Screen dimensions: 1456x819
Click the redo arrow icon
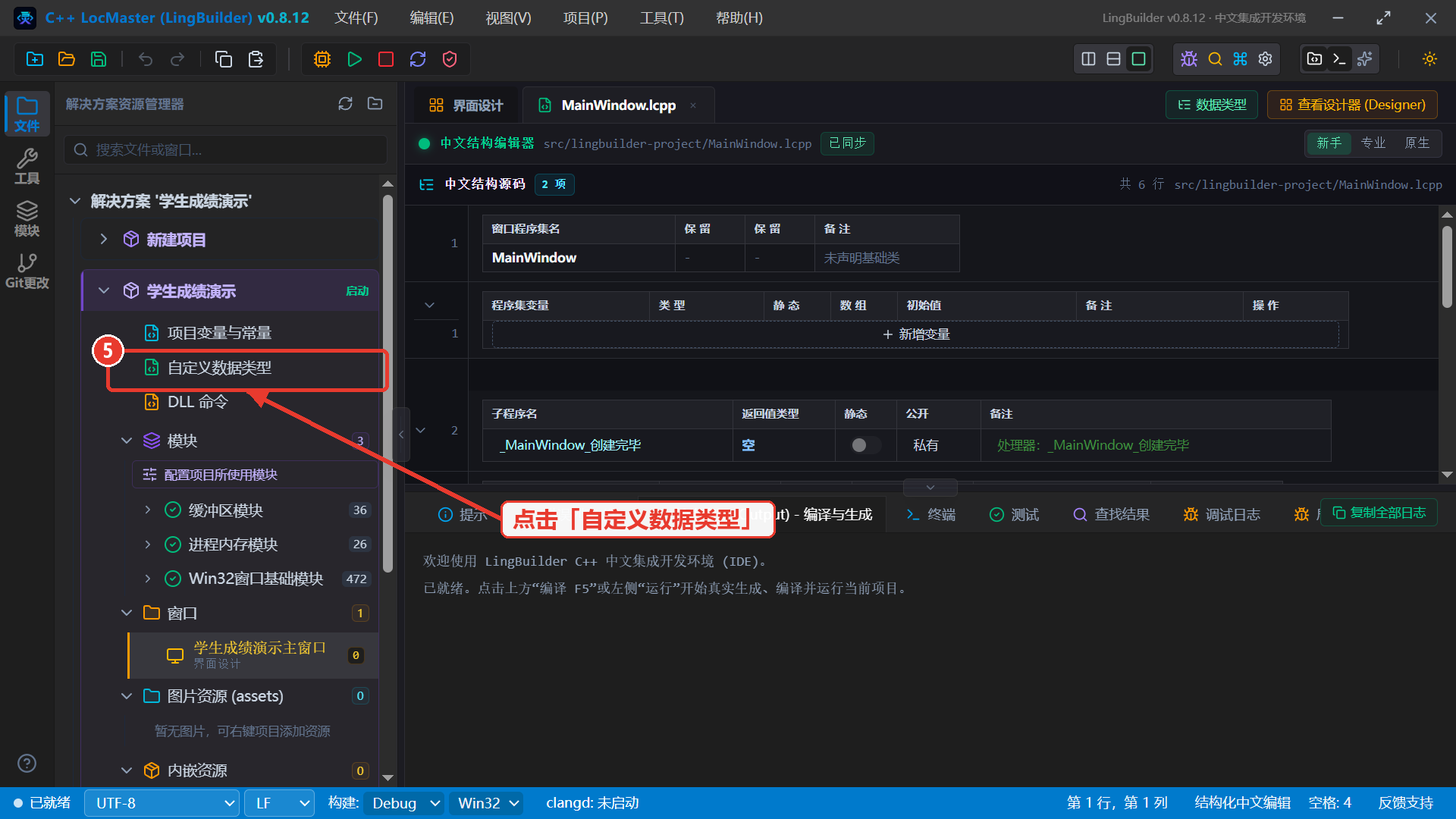click(x=177, y=59)
